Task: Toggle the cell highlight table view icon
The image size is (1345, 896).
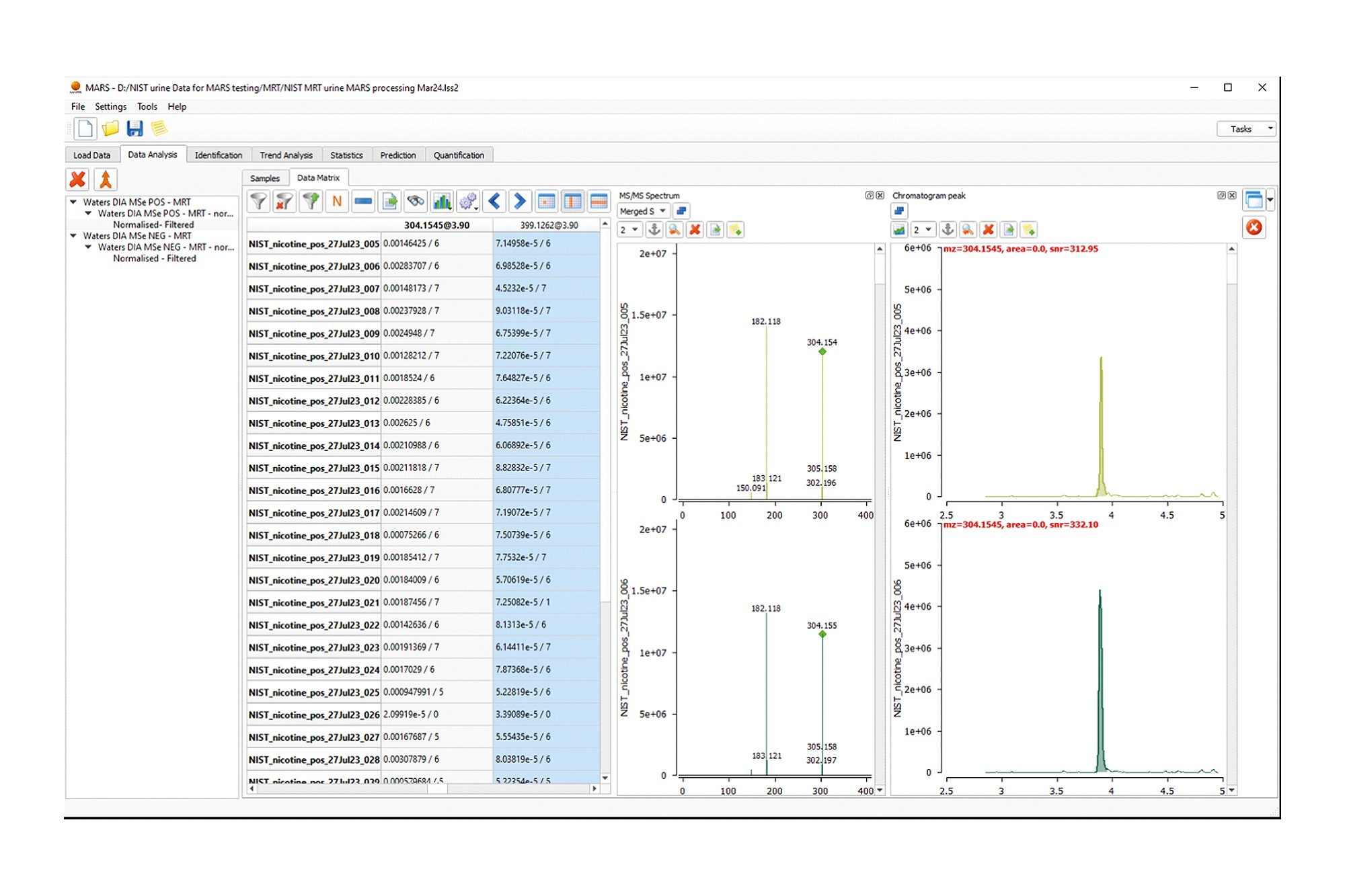Action: (547, 201)
